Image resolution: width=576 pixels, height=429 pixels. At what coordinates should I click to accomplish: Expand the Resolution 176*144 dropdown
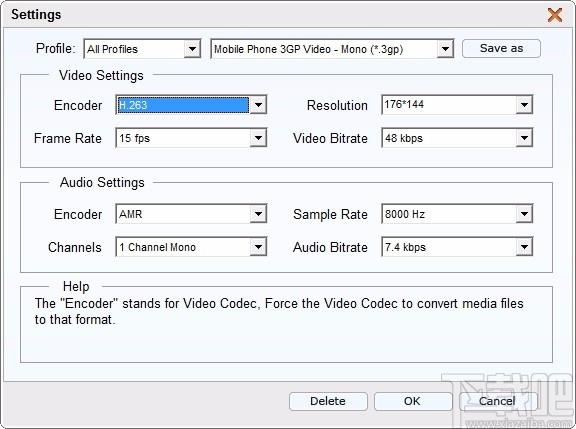click(x=524, y=105)
